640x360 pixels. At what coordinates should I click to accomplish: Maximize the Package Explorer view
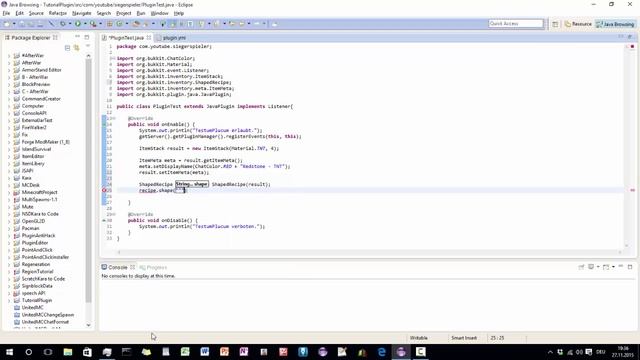(x=87, y=37)
